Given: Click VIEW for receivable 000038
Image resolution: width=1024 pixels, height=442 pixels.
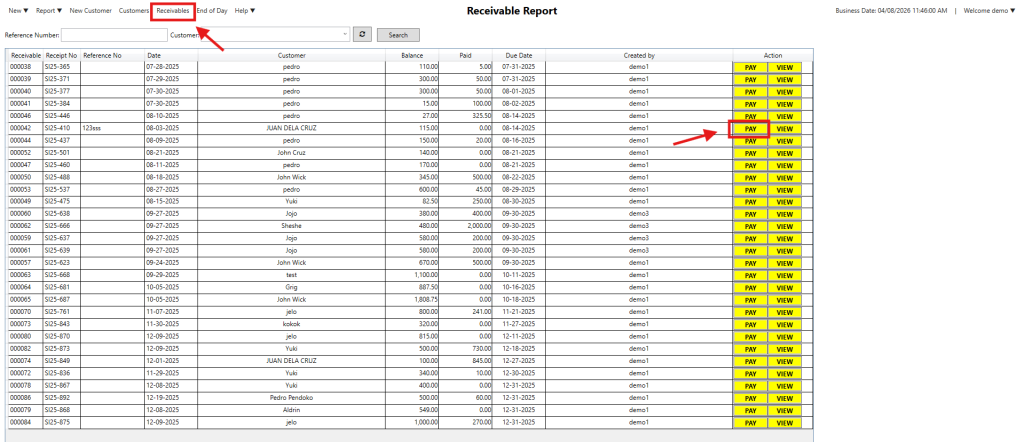Looking at the screenshot, I should tap(784, 67).
